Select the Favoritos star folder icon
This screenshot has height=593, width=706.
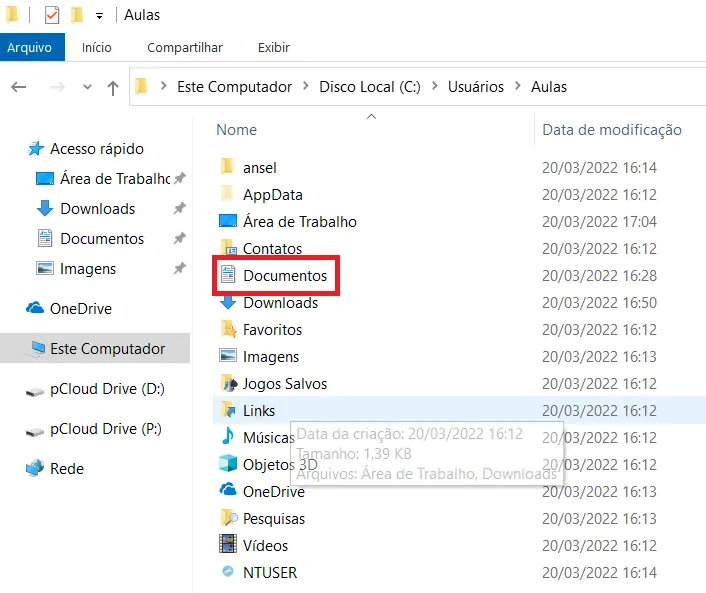tap(228, 329)
